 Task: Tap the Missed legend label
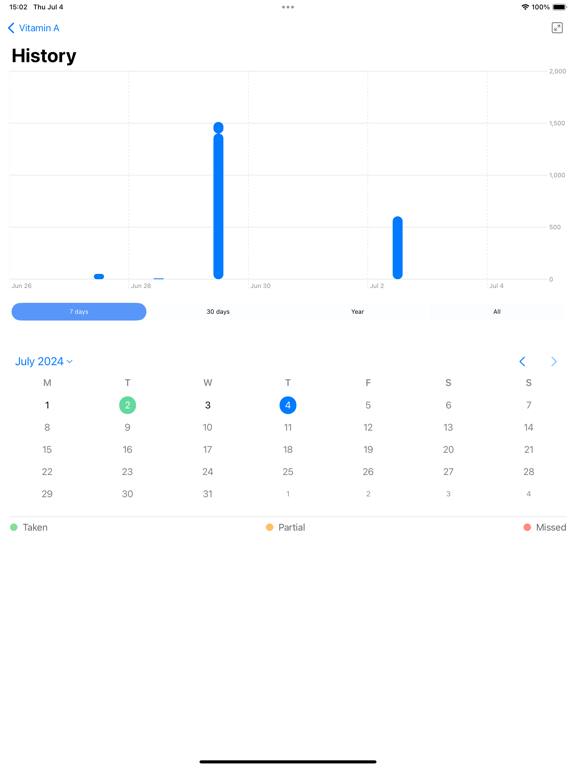coord(551,528)
